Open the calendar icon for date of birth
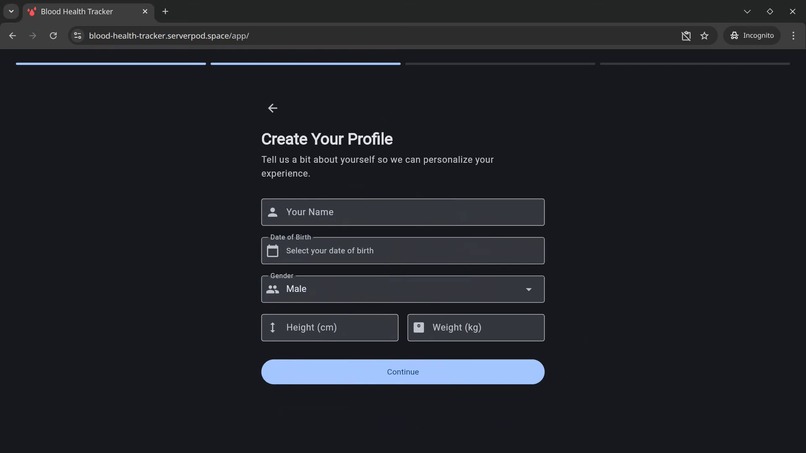 click(x=272, y=250)
